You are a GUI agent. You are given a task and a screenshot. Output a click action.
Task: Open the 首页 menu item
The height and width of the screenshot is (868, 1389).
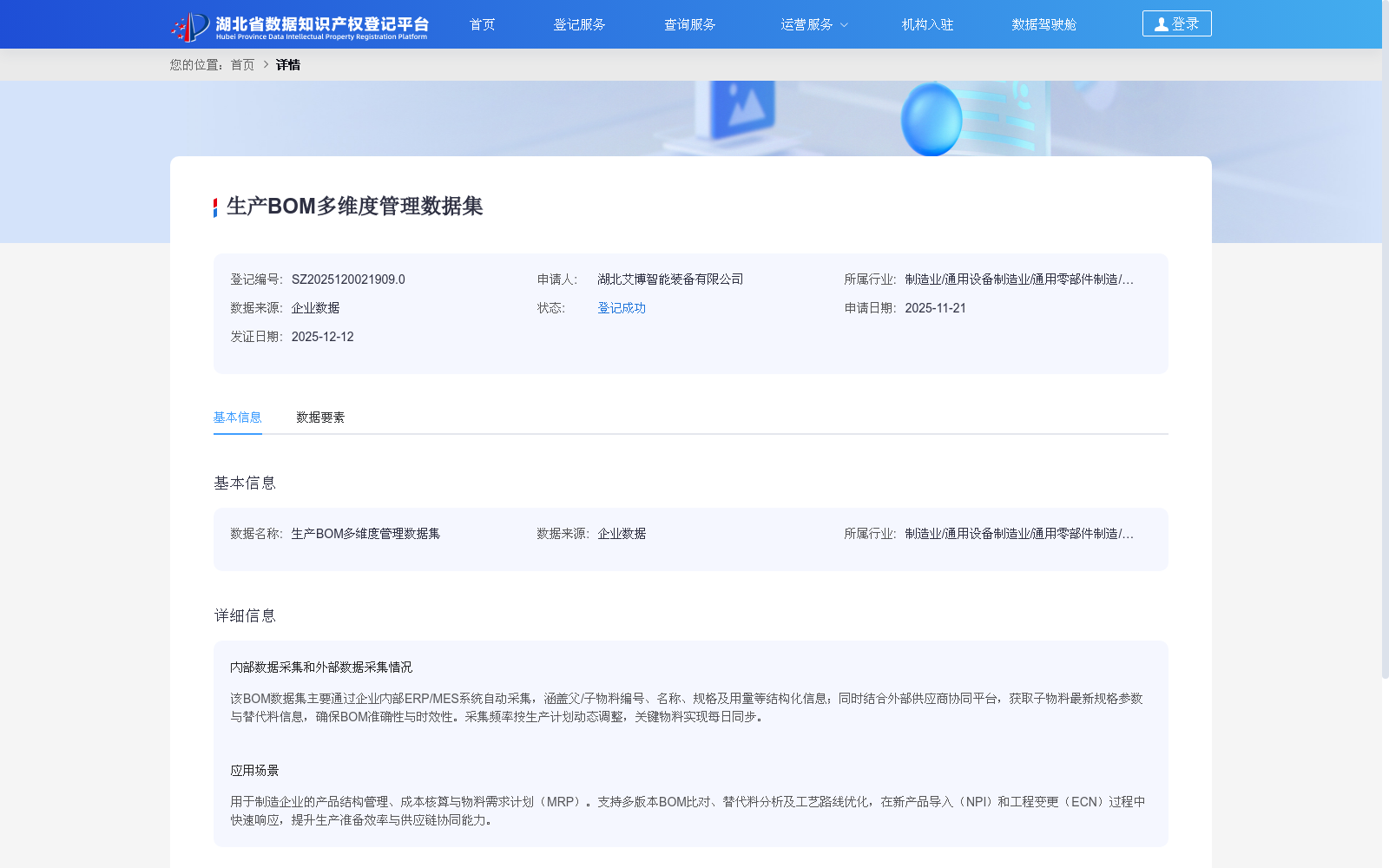click(482, 24)
